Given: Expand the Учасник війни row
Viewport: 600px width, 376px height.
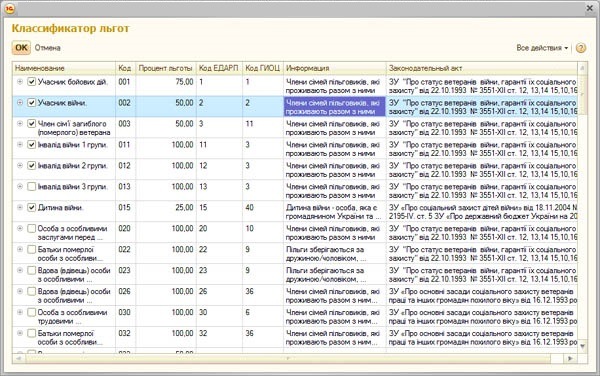Looking at the screenshot, I should point(20,103).
